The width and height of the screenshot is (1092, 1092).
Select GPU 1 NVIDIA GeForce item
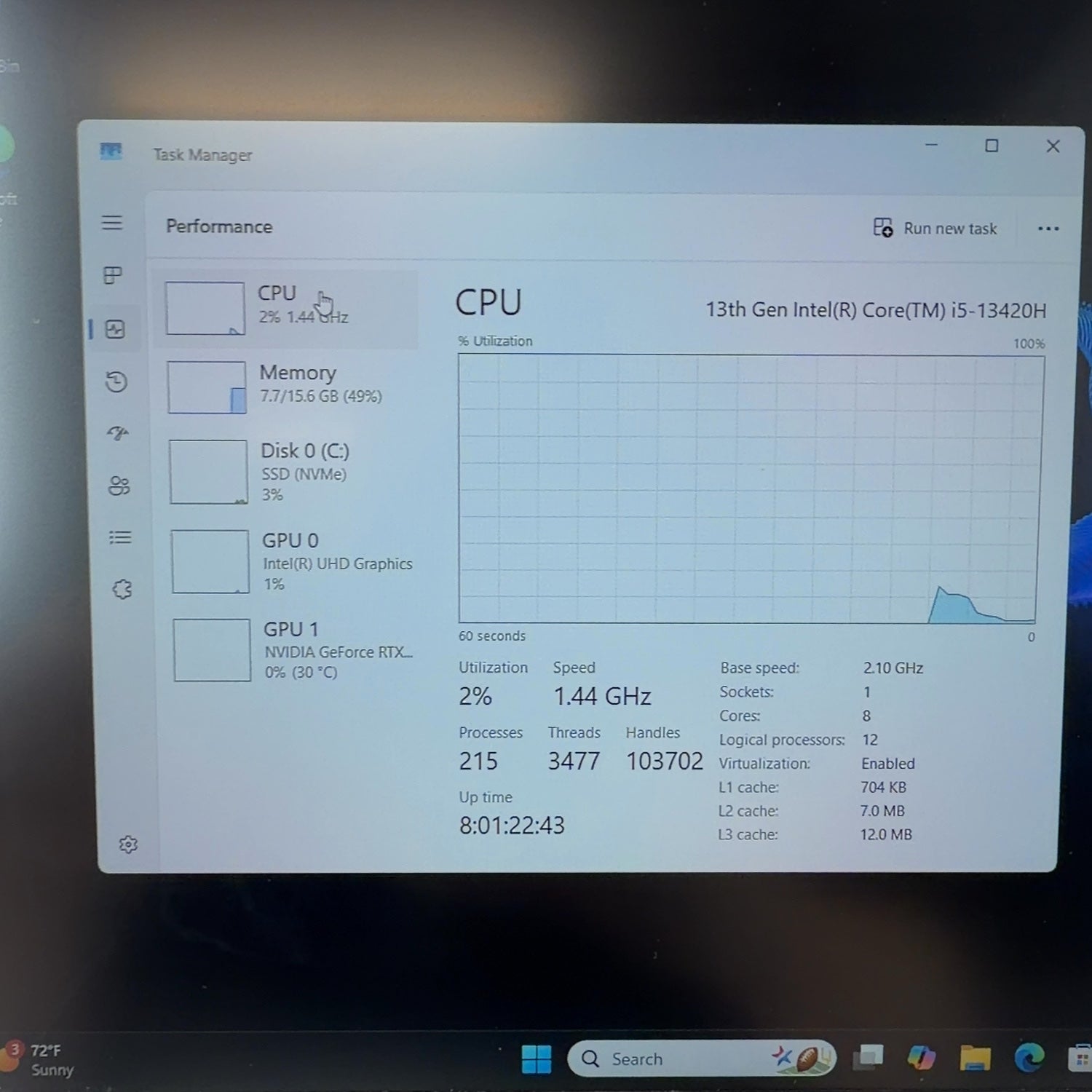293,650
